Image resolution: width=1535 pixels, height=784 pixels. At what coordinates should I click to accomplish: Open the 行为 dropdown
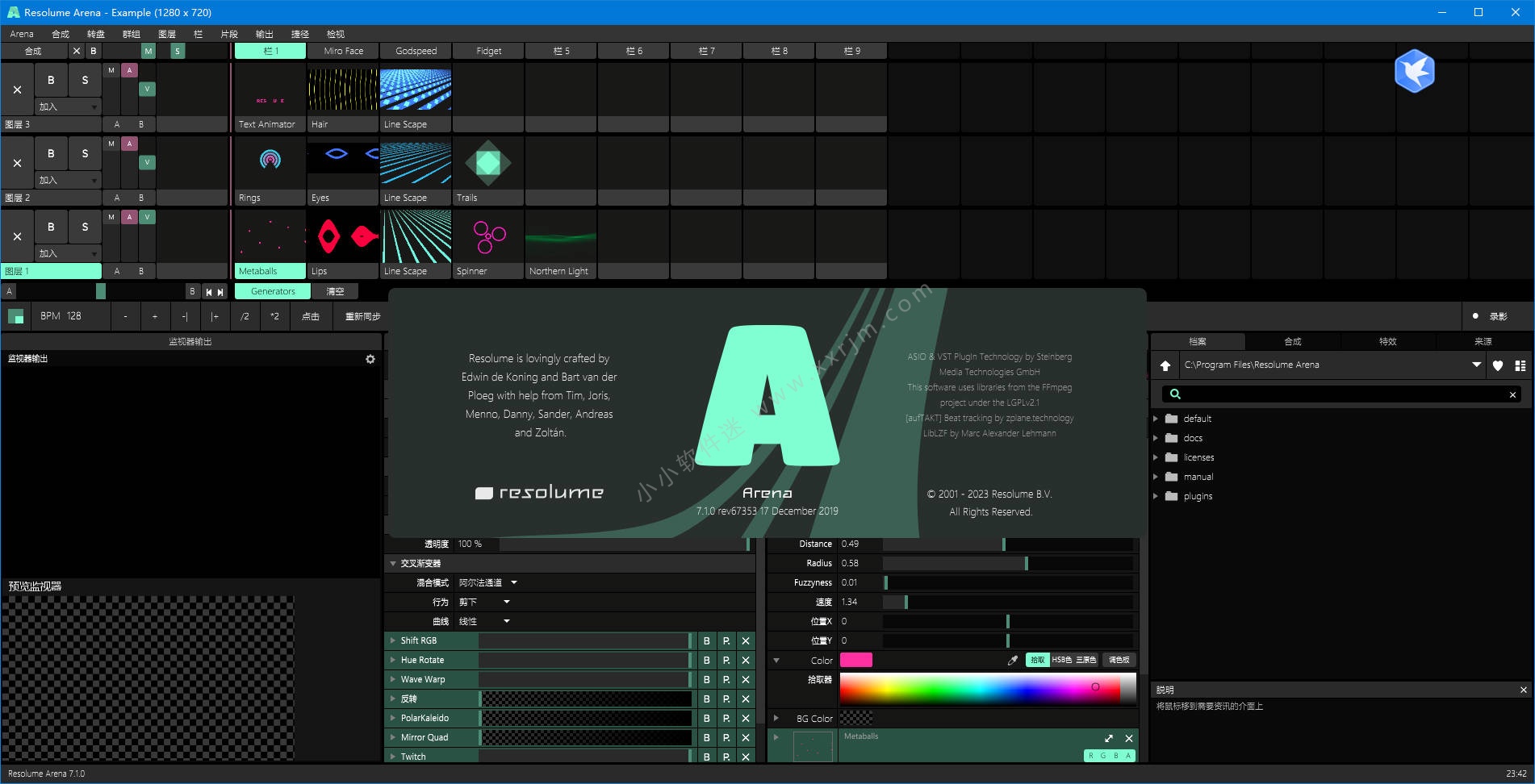pyautogui.click(x=484, y=602)
